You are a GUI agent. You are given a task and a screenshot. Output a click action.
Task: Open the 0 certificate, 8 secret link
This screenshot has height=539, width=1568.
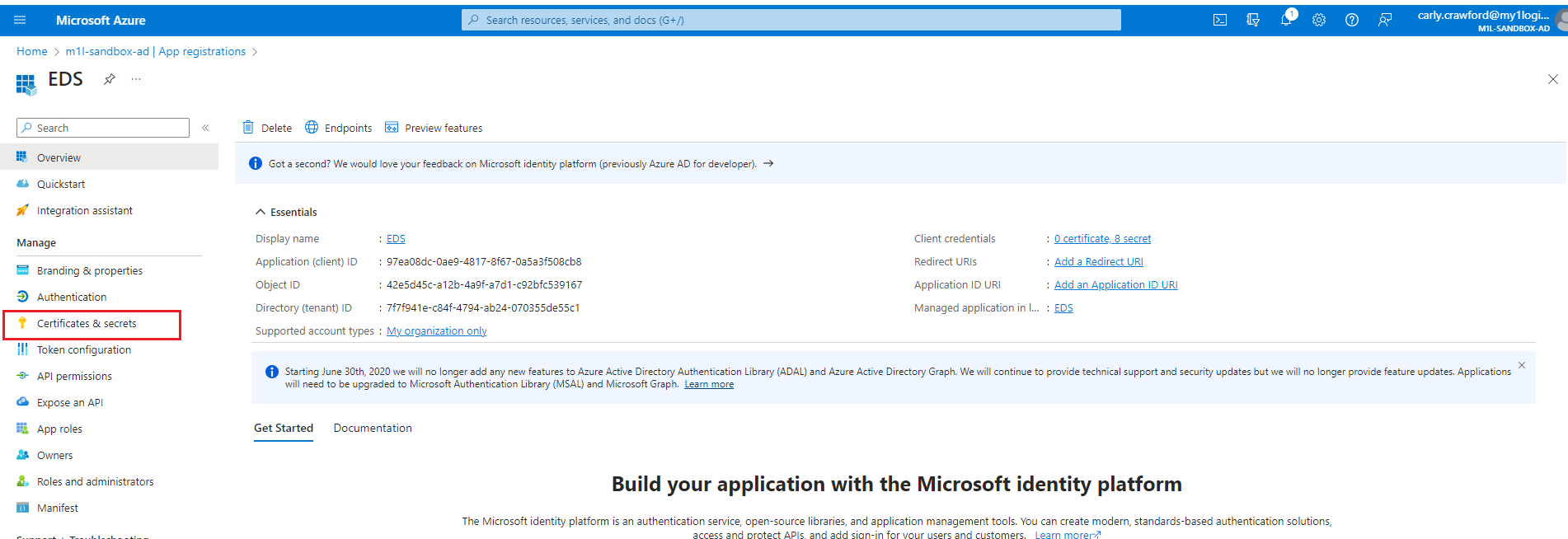tap(1102, 239)
